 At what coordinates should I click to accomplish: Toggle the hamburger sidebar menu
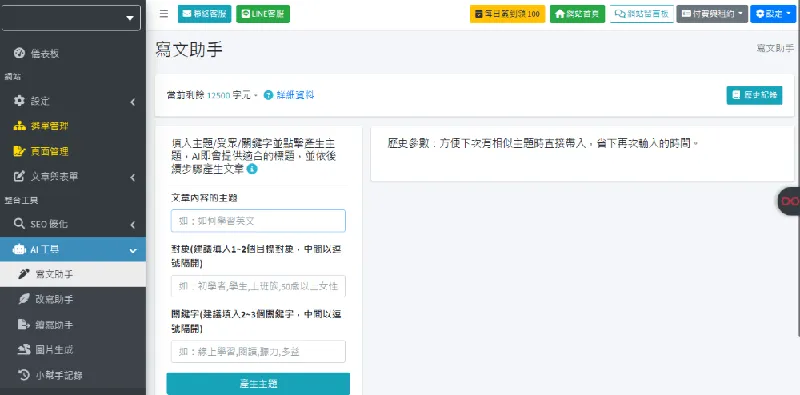(x=164, y=14)
